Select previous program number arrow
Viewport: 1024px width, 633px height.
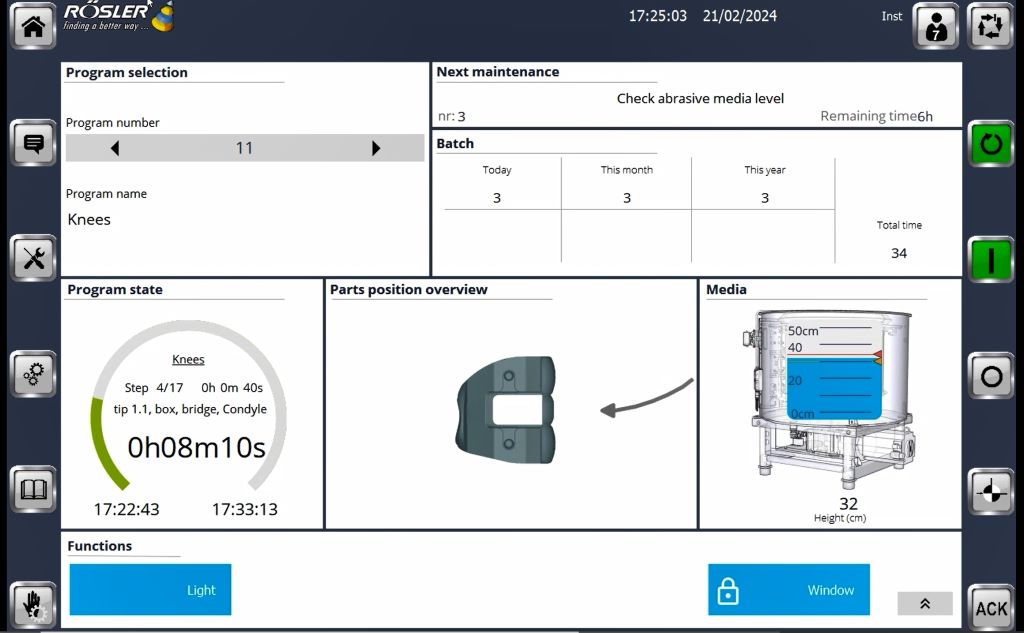coord(115,148)
